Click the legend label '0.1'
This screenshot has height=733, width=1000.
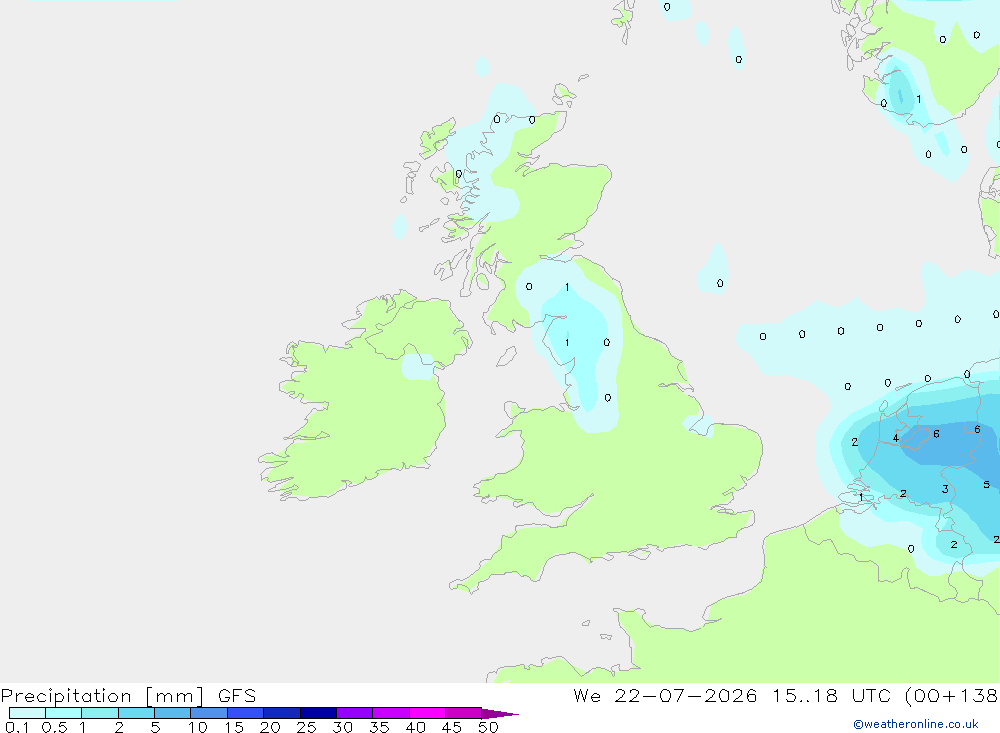click(17, 727)
